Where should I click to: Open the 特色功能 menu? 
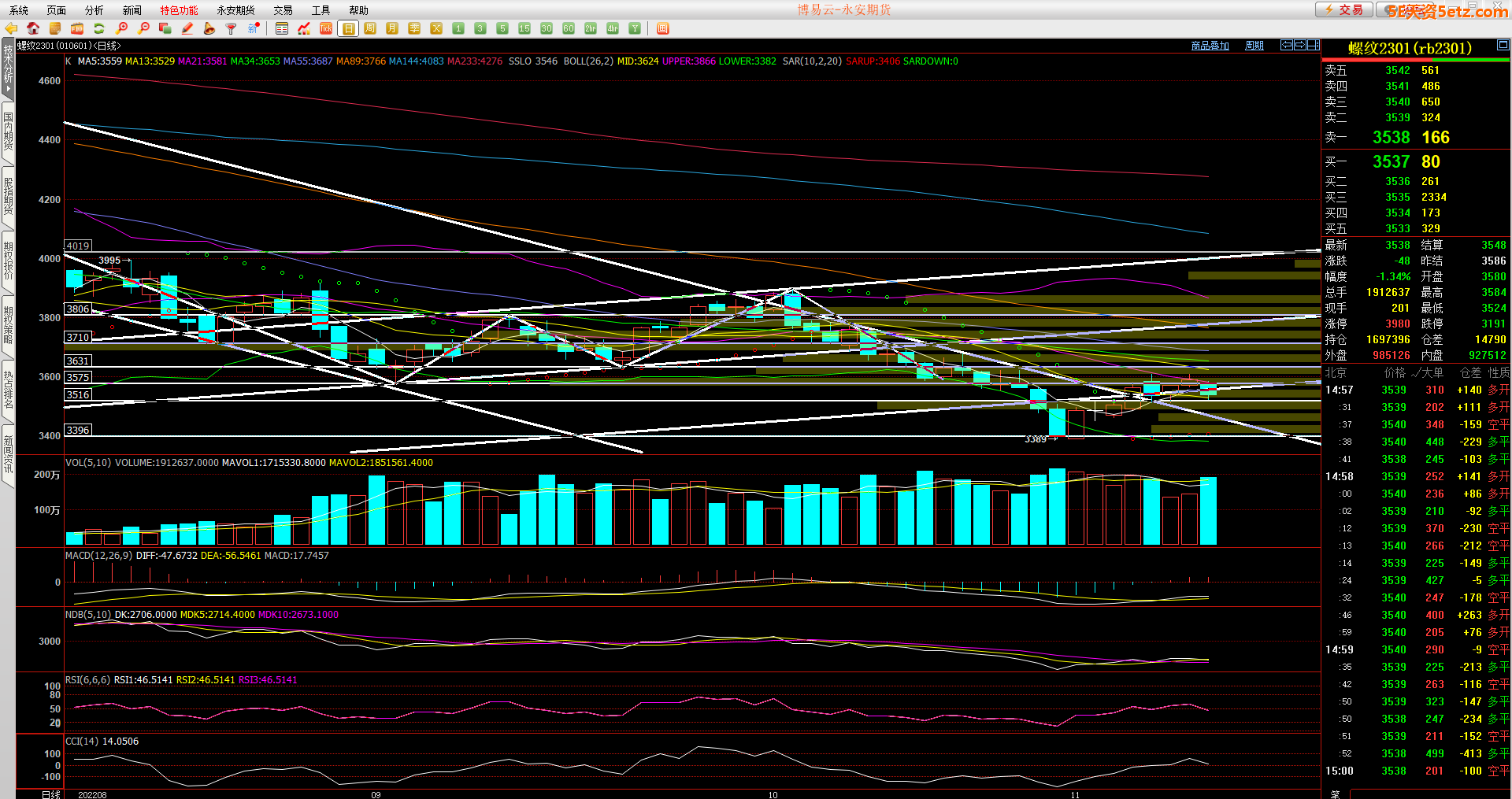(180, 10)
